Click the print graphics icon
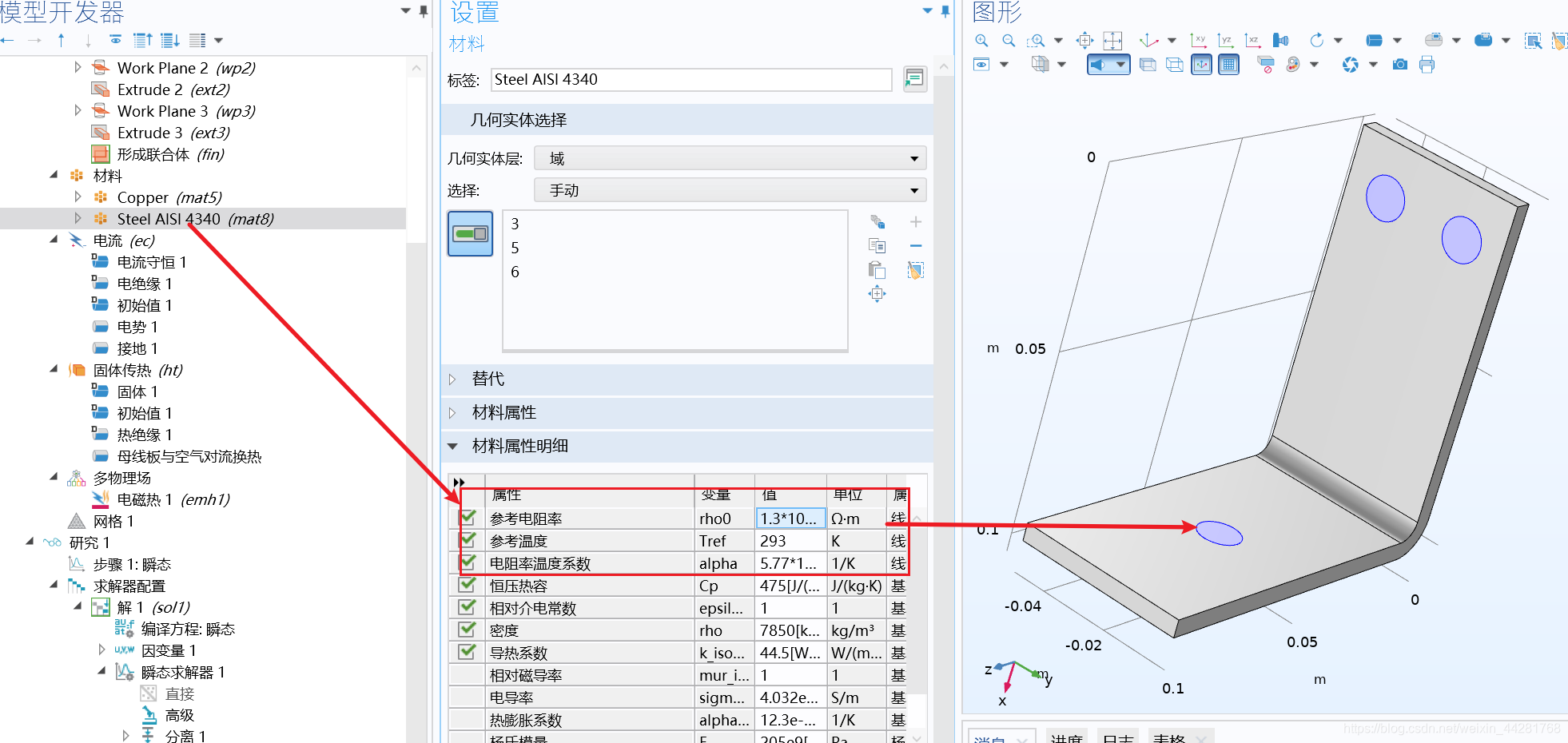The width and height of the screenshot is (1568, 743). (1427, 65)
